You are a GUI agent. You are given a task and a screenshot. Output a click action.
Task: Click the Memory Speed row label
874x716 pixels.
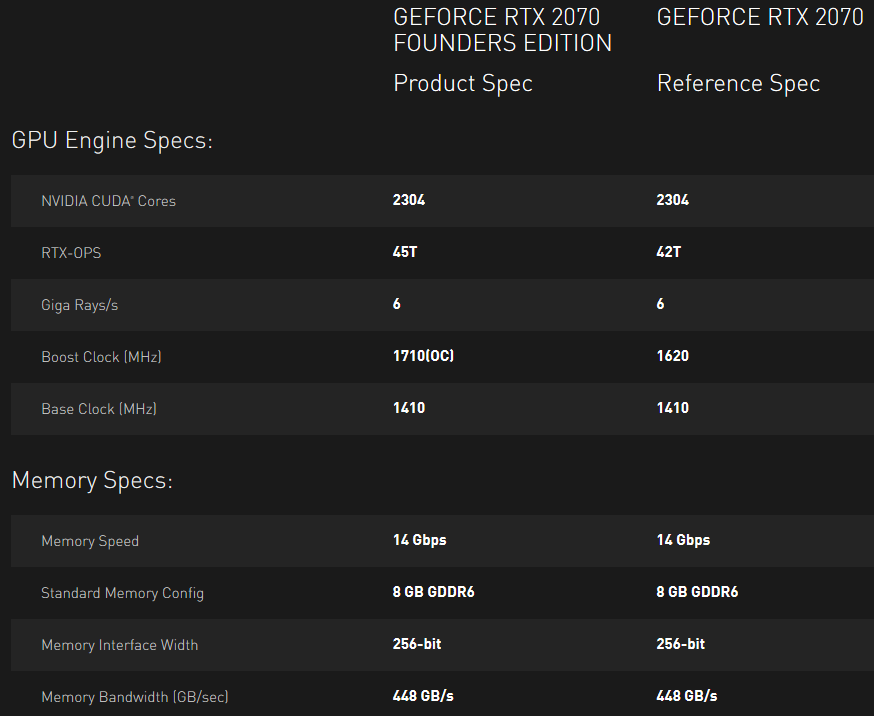pyautogui.click(x=90, y=541)
